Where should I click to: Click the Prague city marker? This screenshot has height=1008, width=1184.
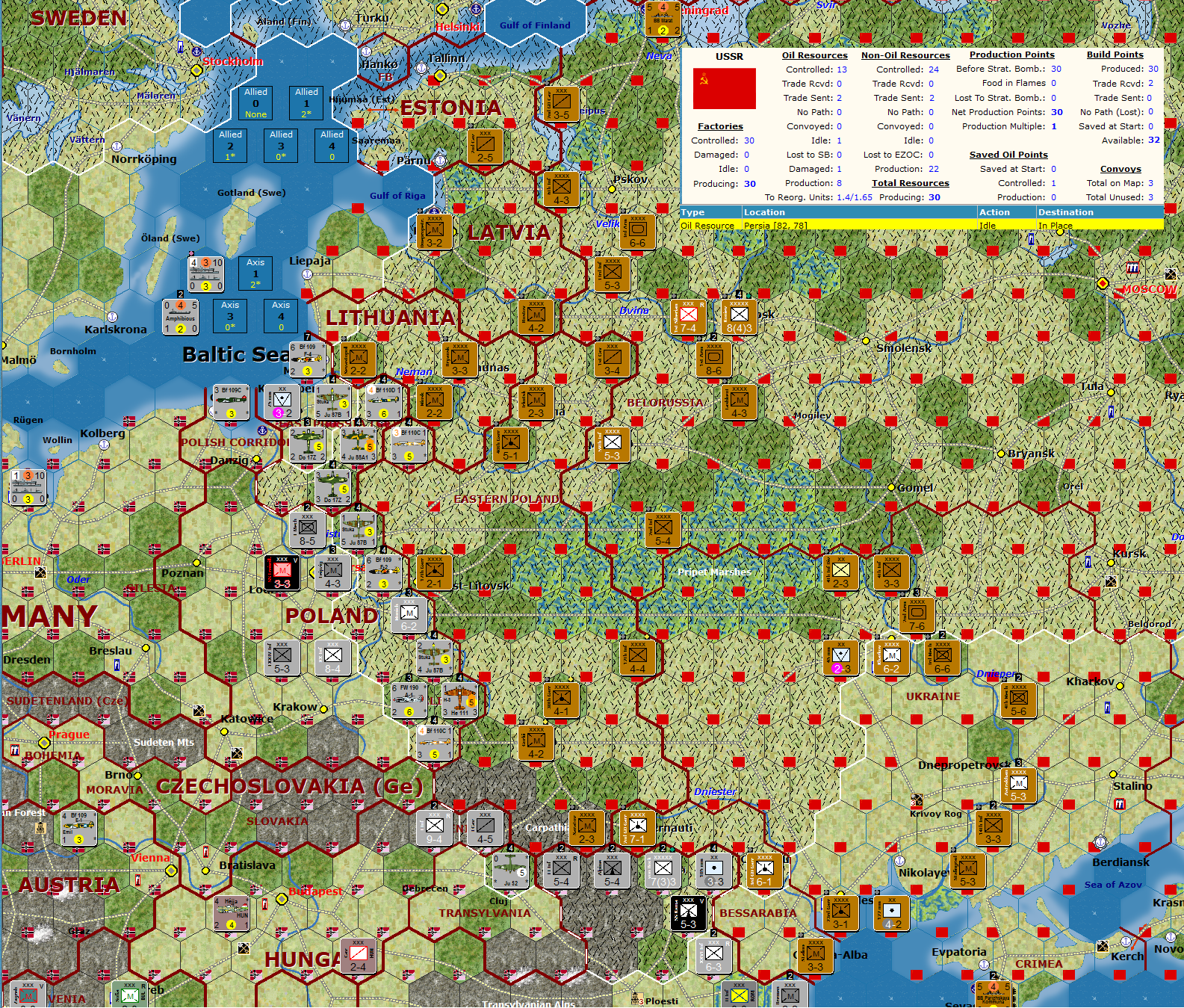pyautogui.click(x=44, y=743)
